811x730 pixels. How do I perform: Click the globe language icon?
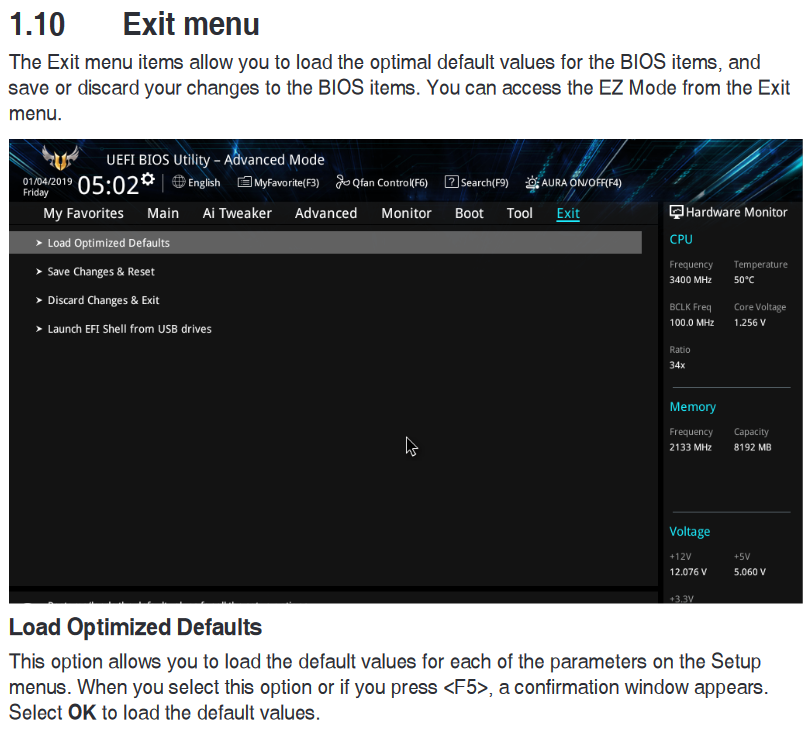[x=178, y=182]
